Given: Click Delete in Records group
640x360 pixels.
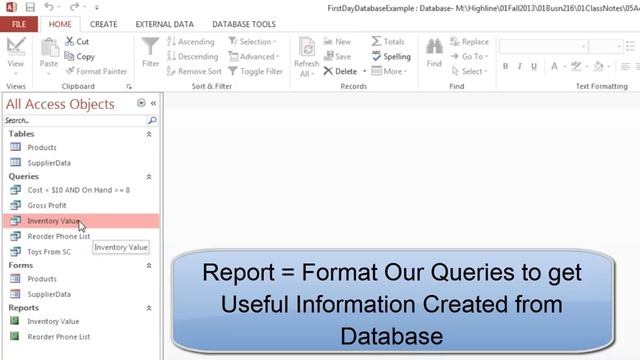Looking at the screenshot, I should coord(340,71).
